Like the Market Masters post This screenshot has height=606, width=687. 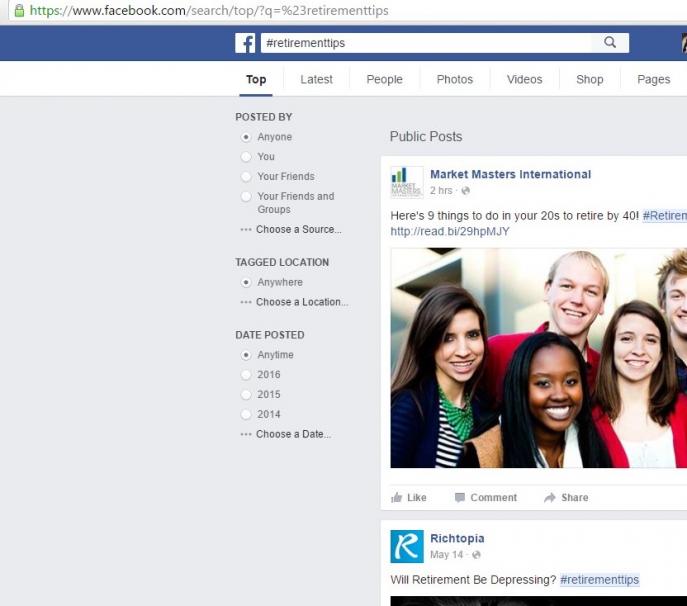point(408,497)
